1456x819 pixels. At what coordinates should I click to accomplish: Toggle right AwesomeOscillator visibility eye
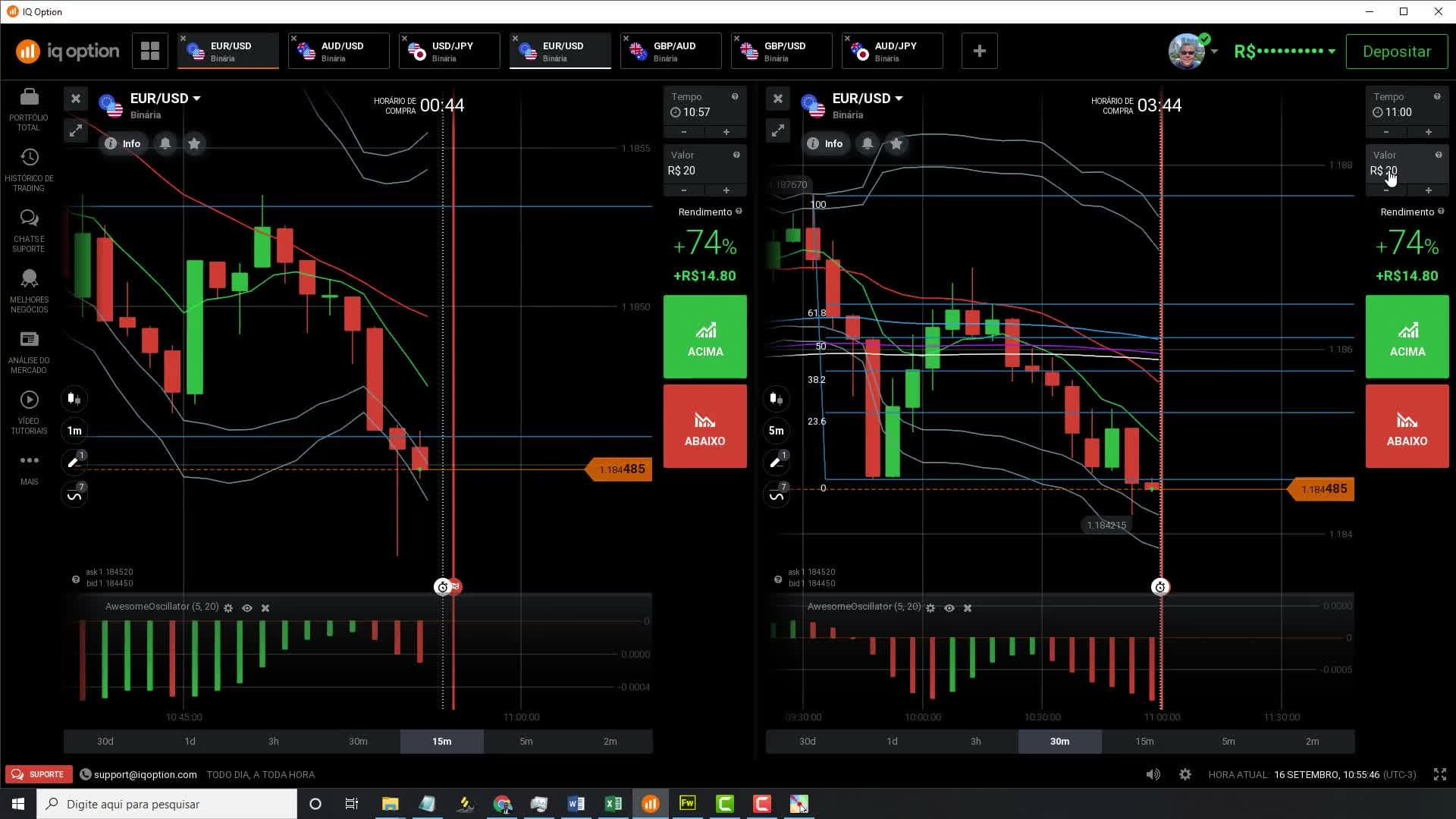pos(949,608)
